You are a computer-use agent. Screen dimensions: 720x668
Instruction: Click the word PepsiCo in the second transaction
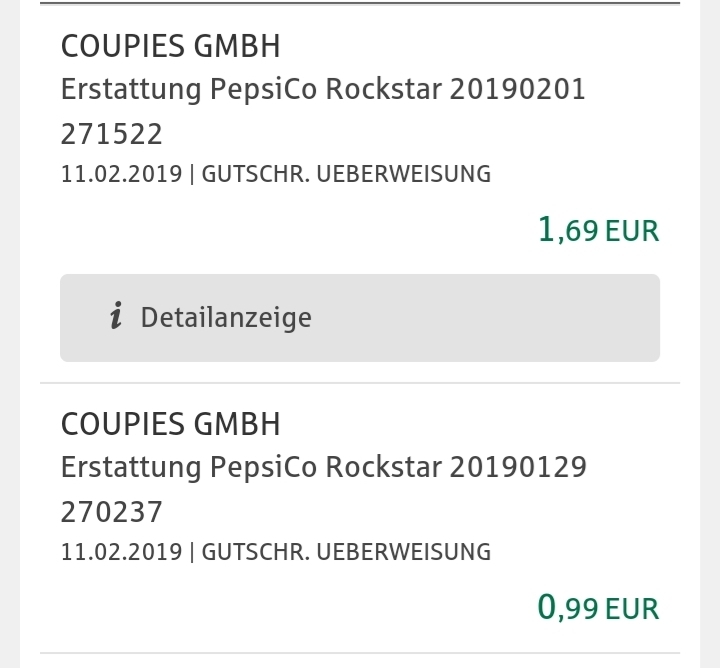(x=264, y=467)
